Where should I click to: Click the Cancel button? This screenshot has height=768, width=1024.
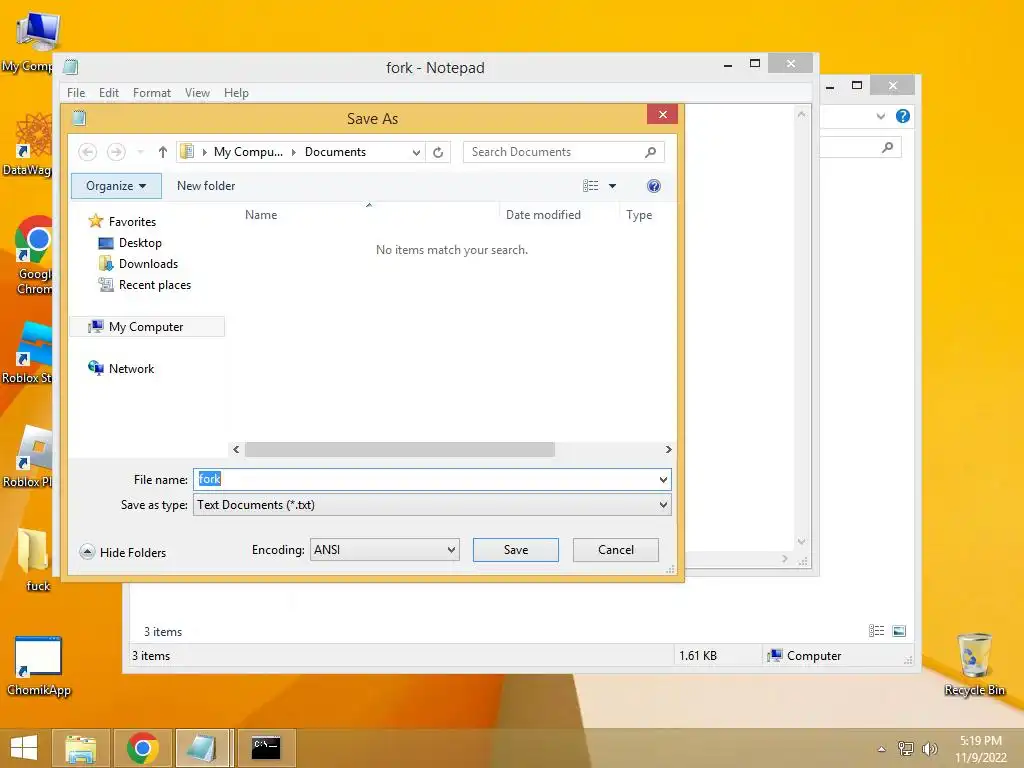(x=616, y=550)
